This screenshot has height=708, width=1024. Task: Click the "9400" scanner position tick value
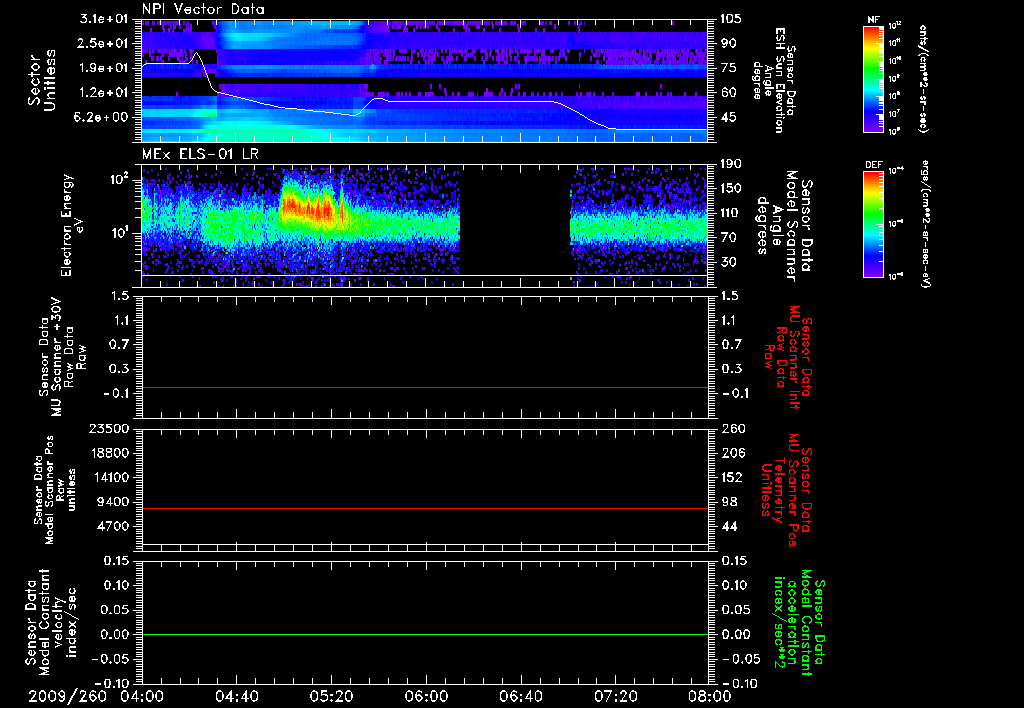click(x=114, y=502)
